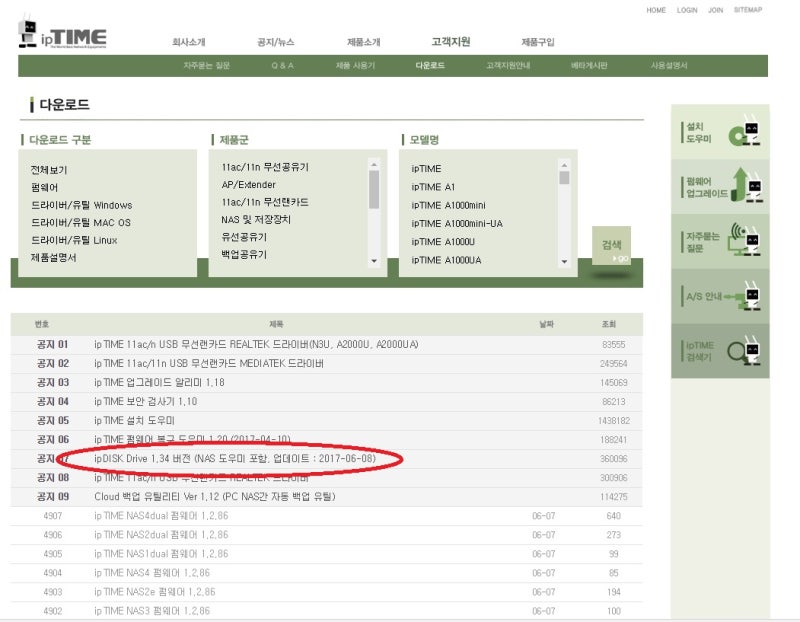Screen dimensions: 800x622
Task: Select 드라이버/유틸 Linux category
Action: 74,240
